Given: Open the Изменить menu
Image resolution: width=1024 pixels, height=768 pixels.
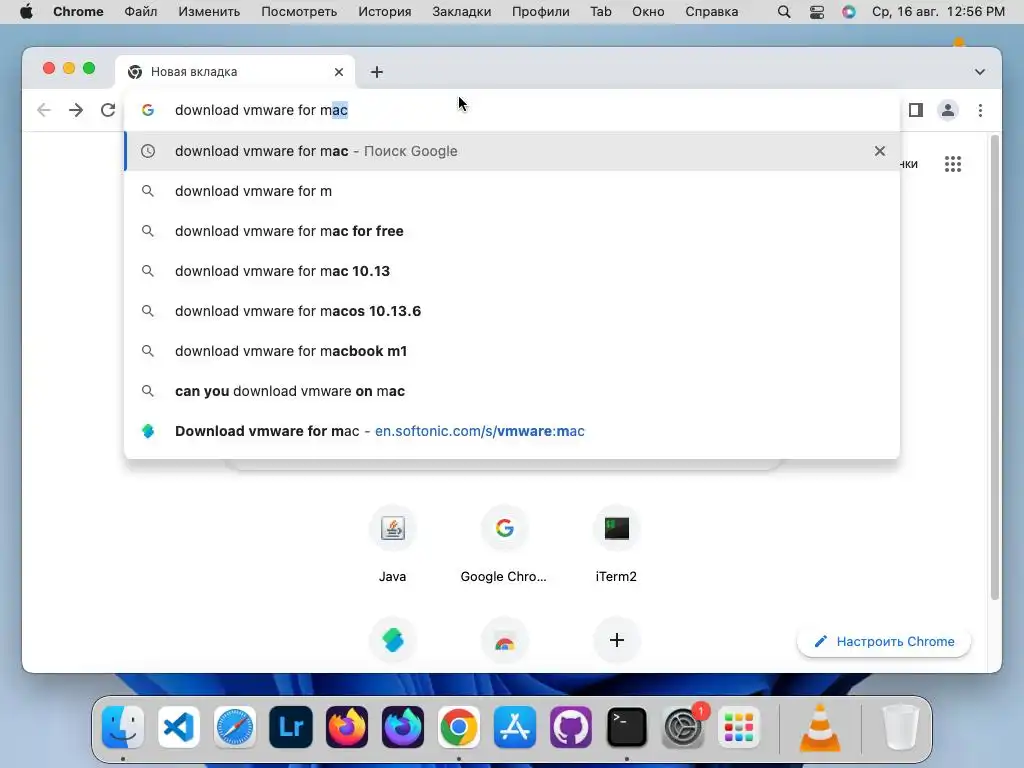Looking at the screenshot, I should pos(209,12).
